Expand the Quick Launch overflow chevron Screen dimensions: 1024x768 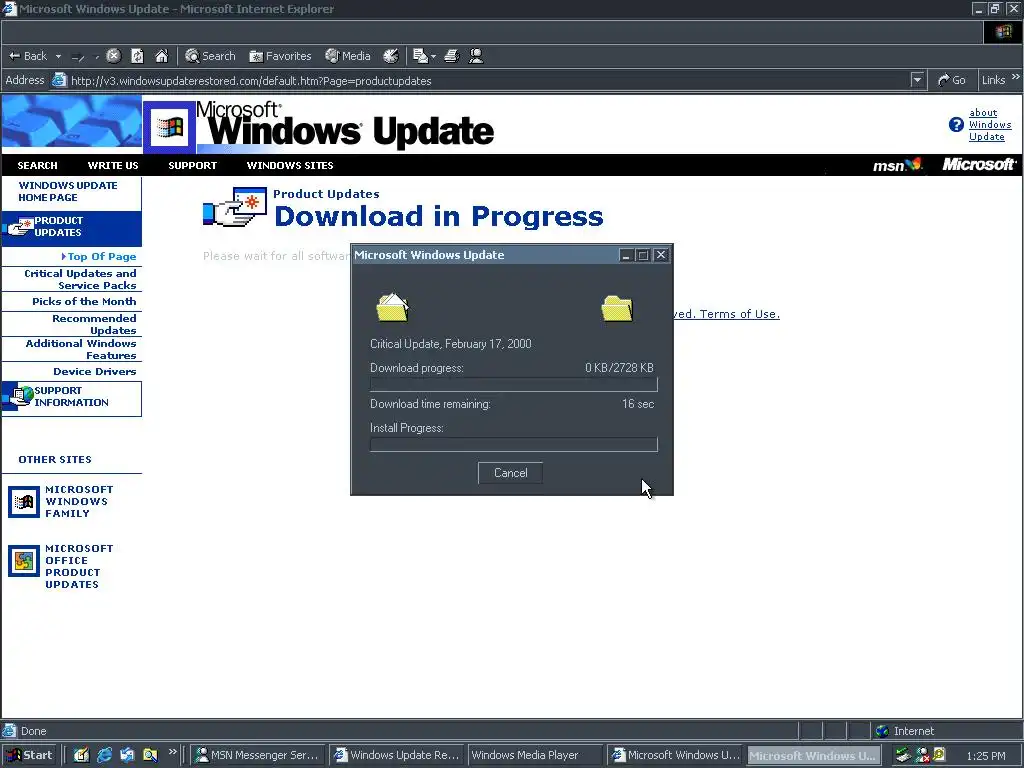tap(172, 752)
